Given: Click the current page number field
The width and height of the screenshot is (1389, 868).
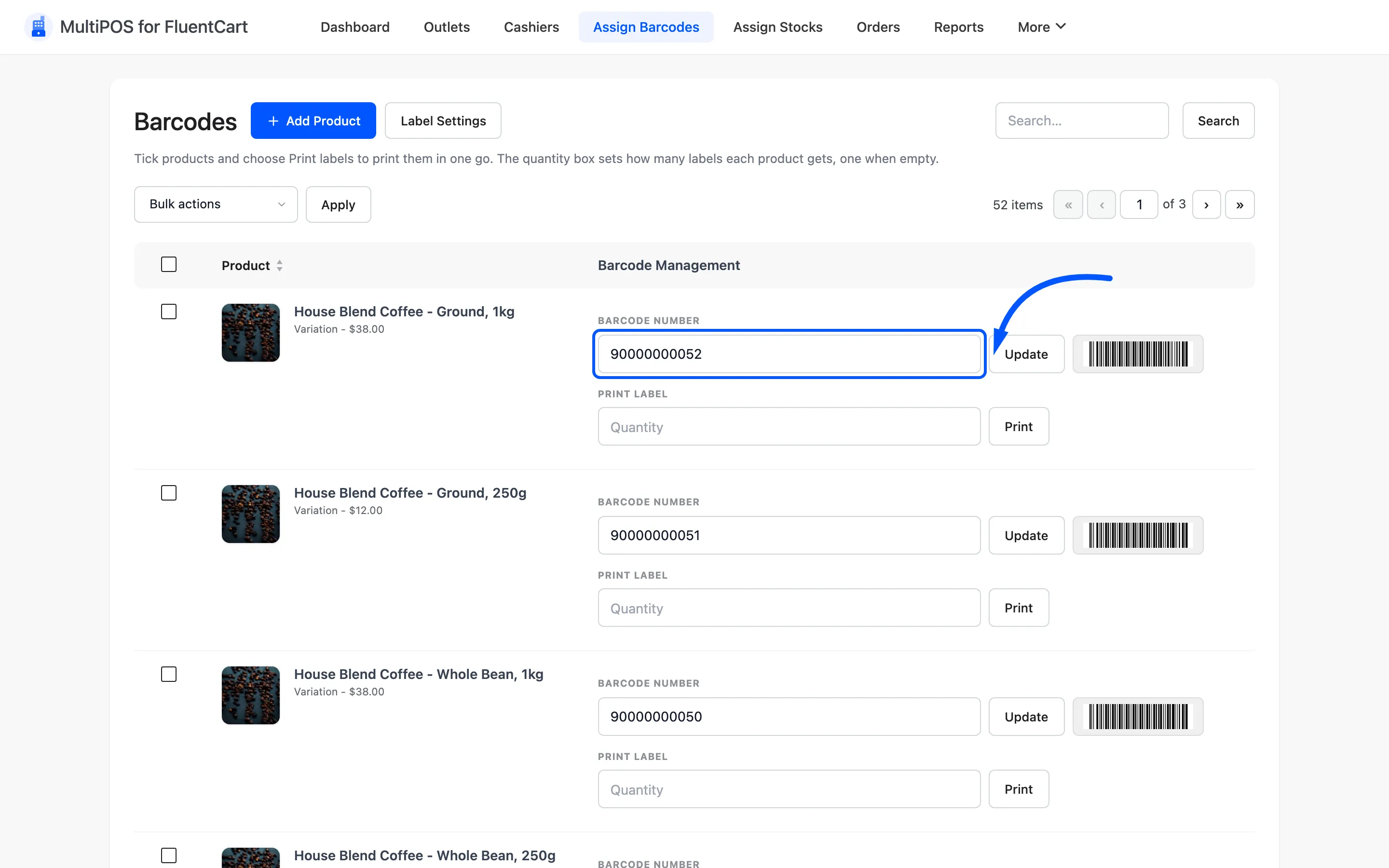Looking at the screenshot, I should (x=1139, y=205).
